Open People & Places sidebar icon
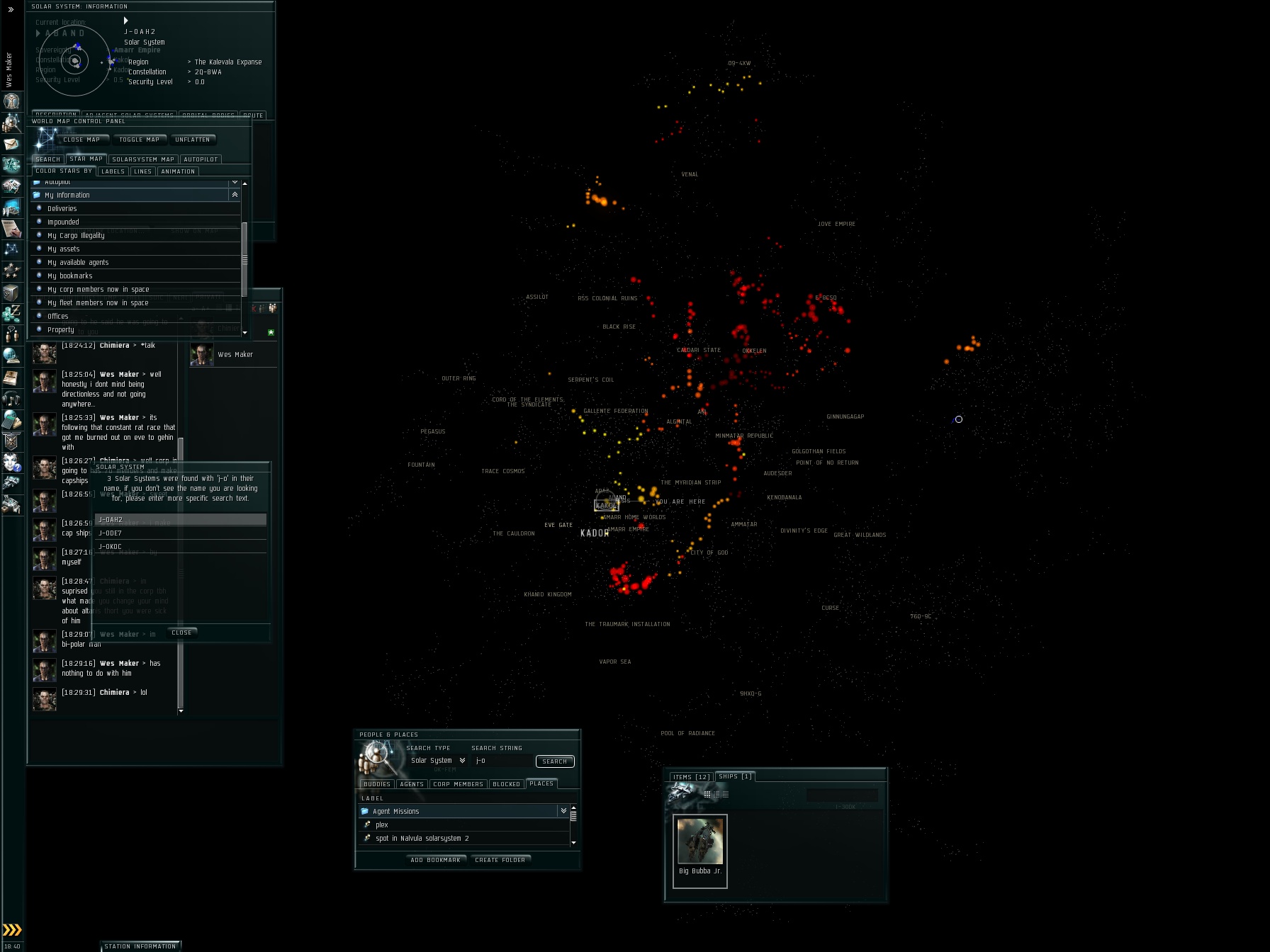 click(11, 123)
